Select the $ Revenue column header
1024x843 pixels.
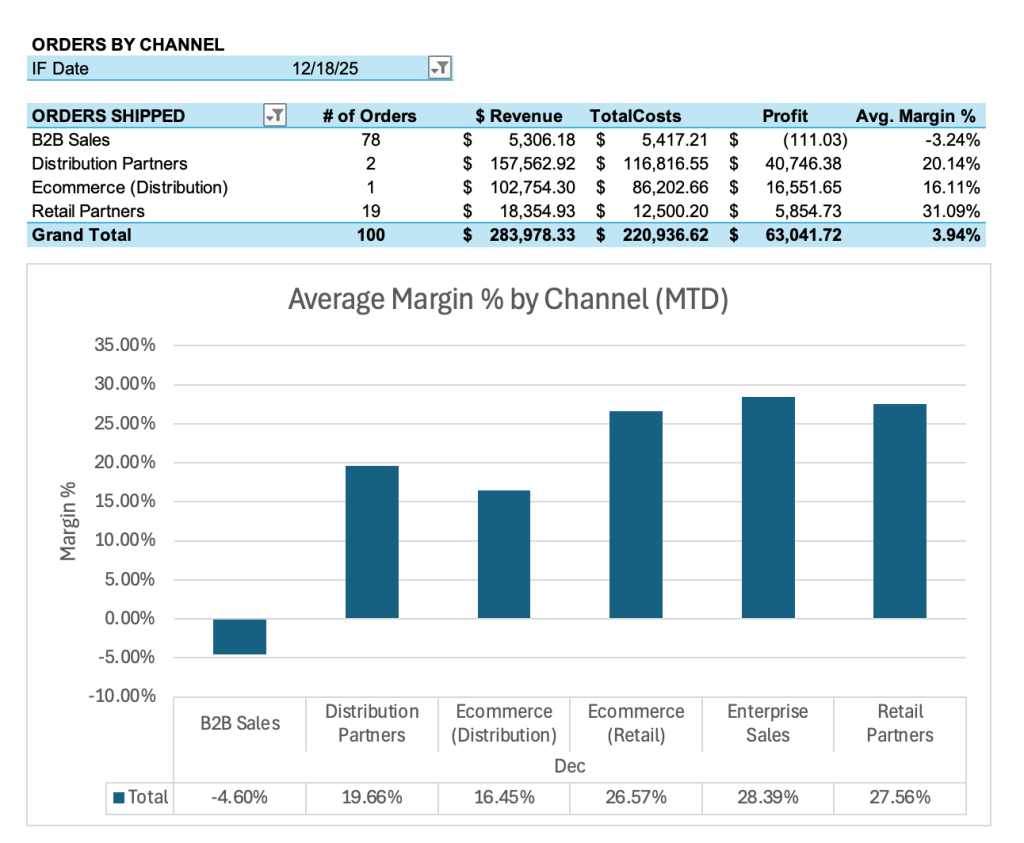click(518, 116)
